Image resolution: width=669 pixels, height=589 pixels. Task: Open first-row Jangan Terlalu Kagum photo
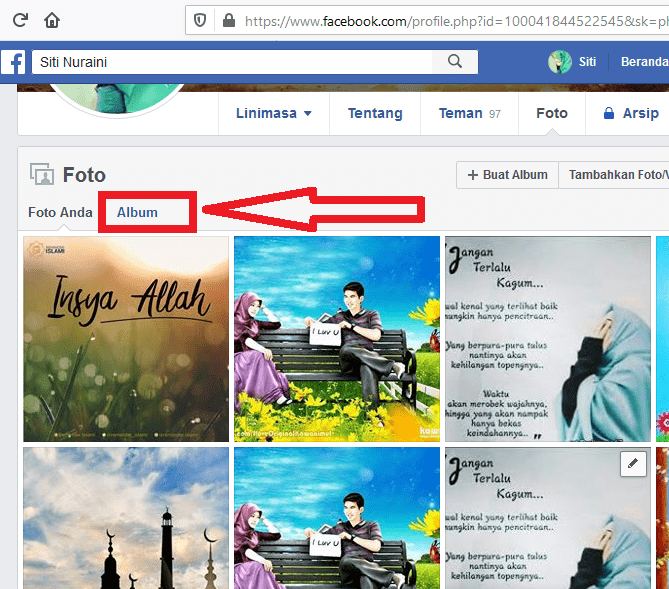548,339
